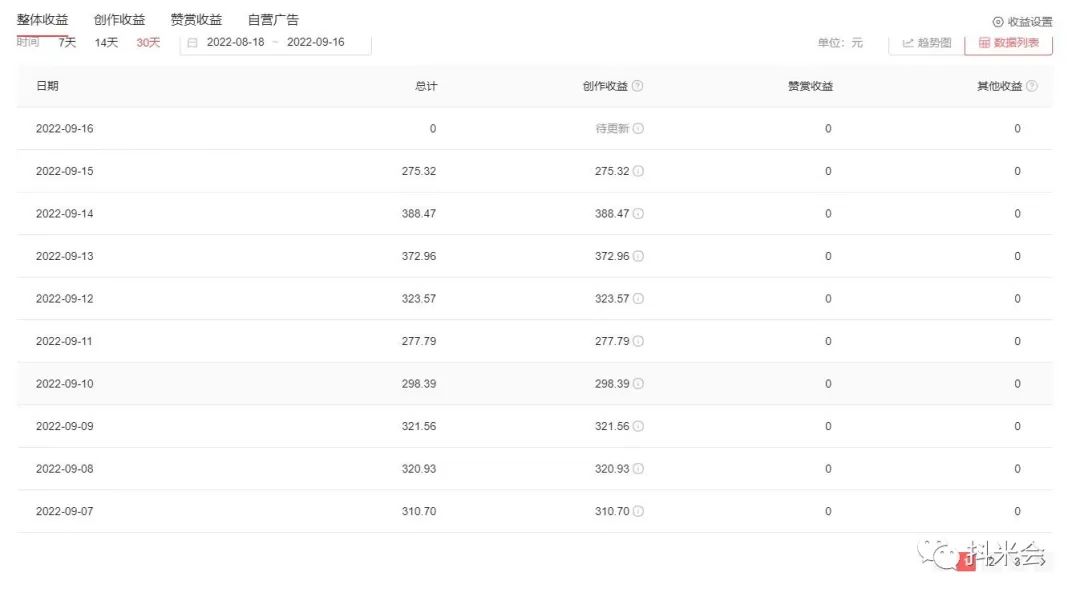The image size is (1080, 601).
Task: Click the info icon next to 待更新
Action: tap(640, 128)
